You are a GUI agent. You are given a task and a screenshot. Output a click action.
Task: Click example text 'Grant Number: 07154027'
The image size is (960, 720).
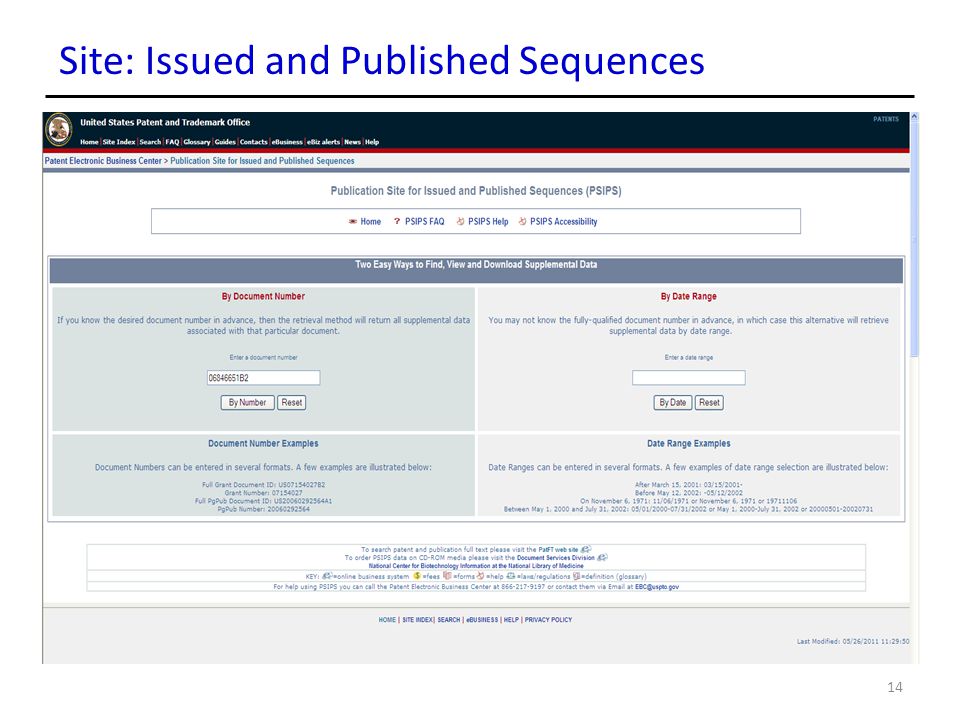click(263, 493)
